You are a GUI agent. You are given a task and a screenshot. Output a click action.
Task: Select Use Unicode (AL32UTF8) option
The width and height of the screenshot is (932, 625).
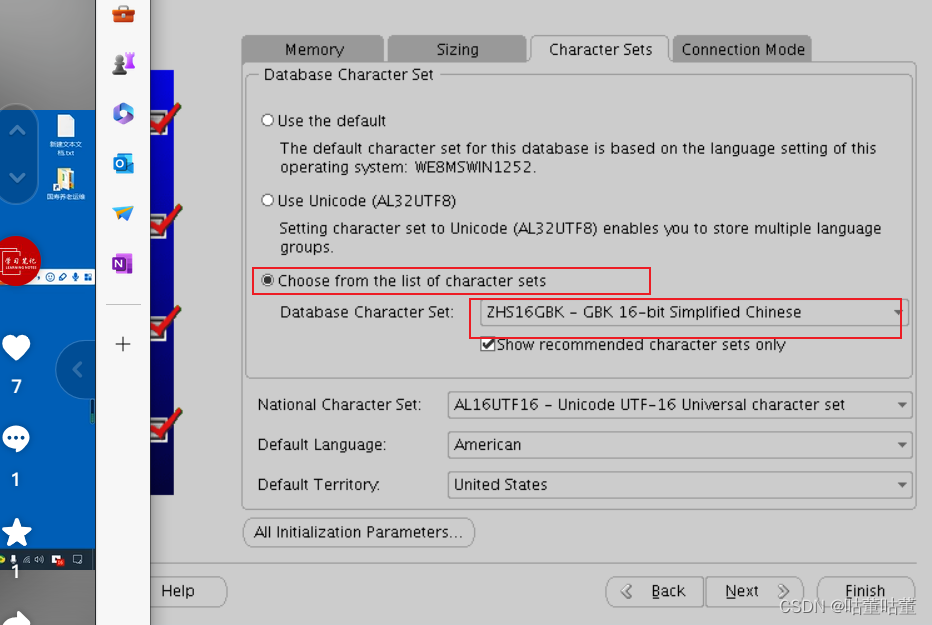click(x=267, y=200)
